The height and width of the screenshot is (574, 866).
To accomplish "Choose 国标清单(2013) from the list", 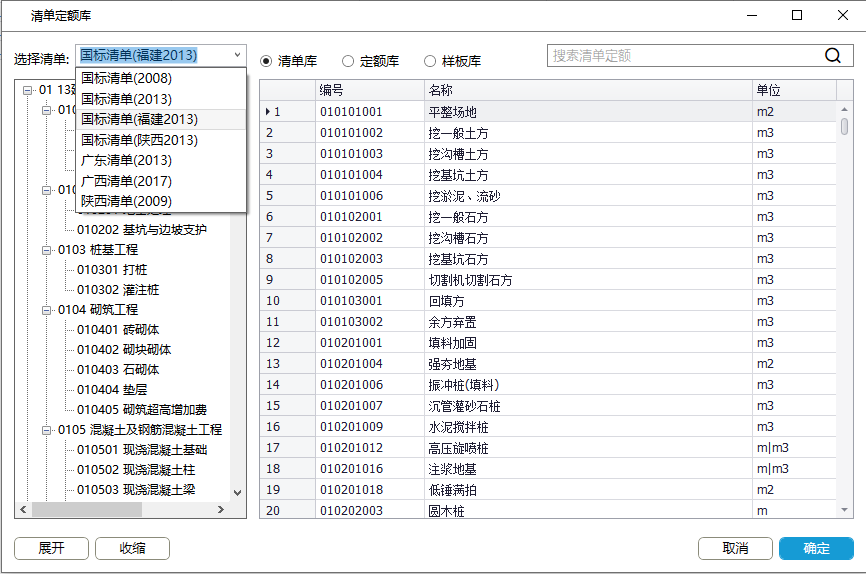I will click(x=161, y=99).
